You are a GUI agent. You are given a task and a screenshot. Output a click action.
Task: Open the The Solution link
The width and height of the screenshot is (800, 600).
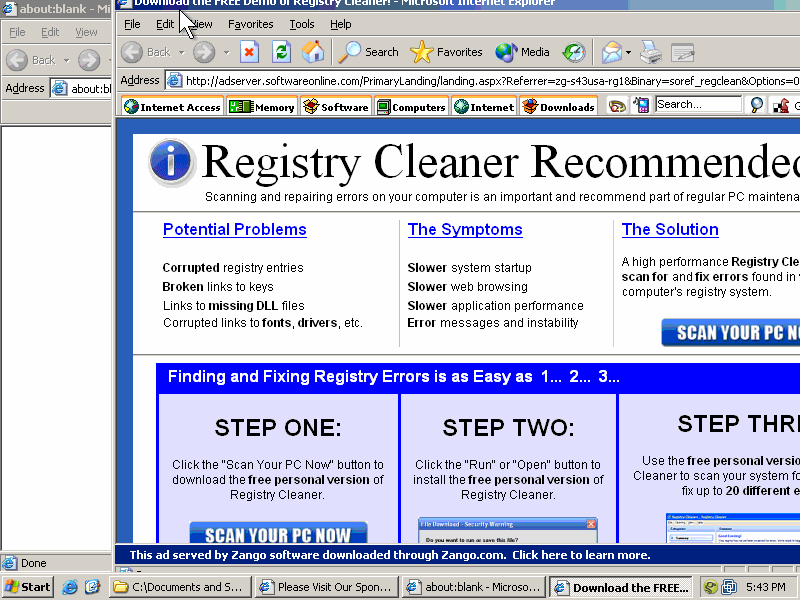670,230
